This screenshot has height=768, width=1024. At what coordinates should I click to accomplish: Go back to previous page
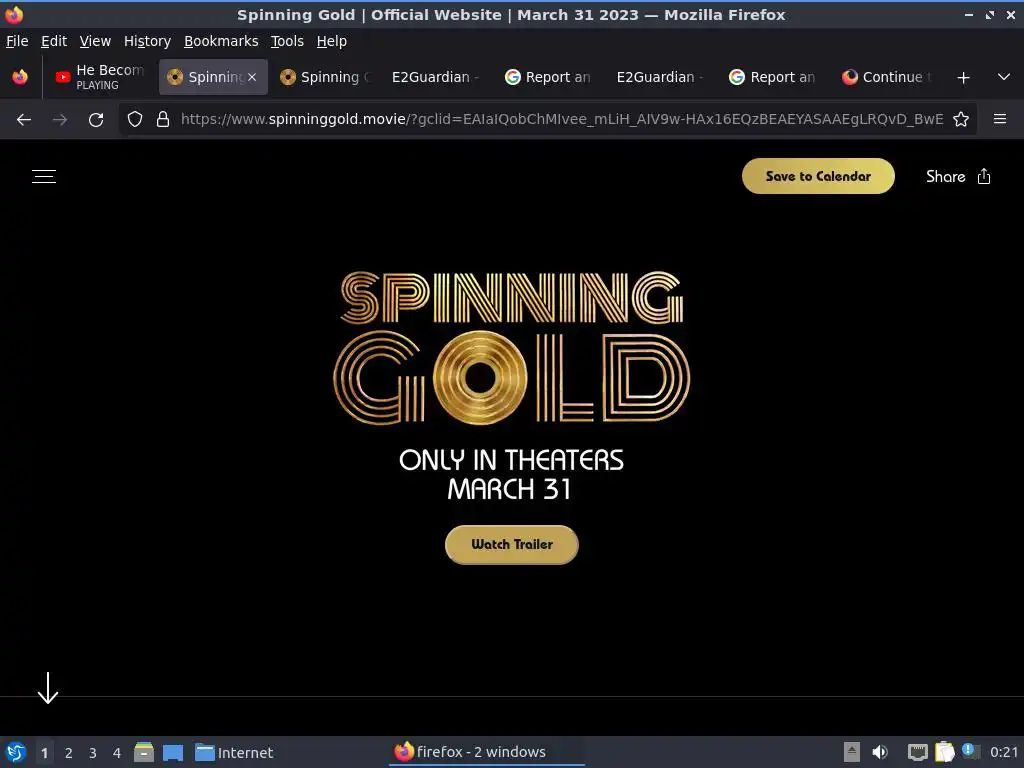click(x=24, y=120)
